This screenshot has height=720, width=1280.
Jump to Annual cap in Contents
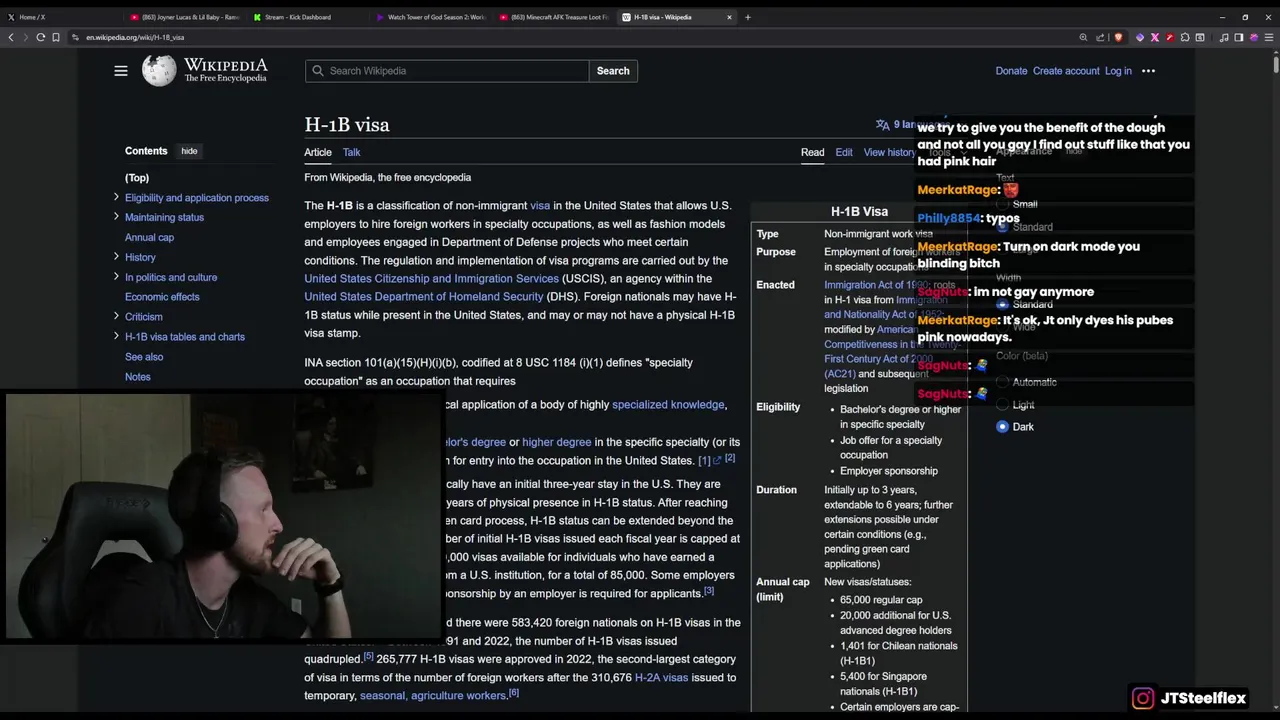(x=149, y=237)
